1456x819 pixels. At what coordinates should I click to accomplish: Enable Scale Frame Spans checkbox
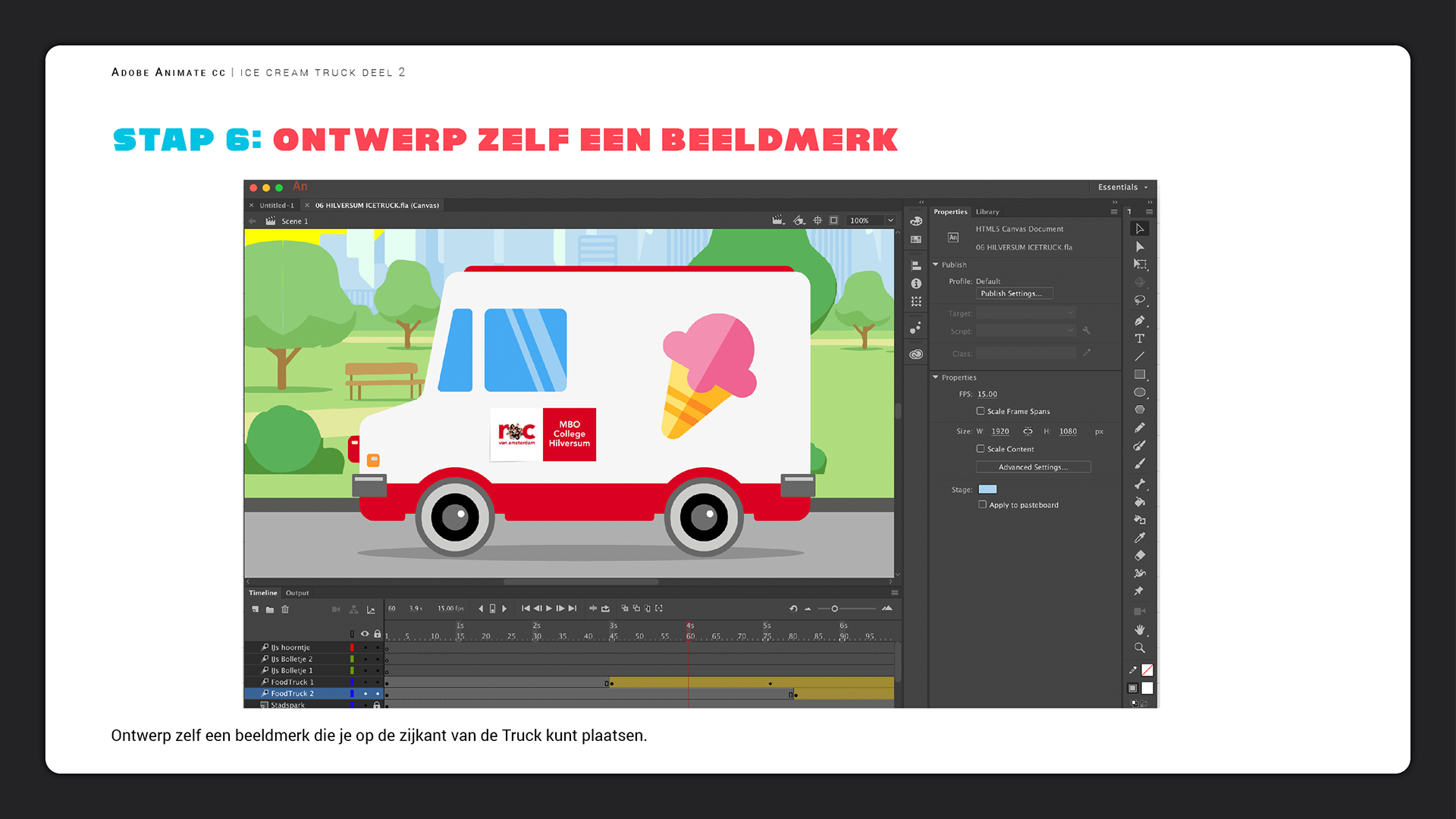point(981,411)
